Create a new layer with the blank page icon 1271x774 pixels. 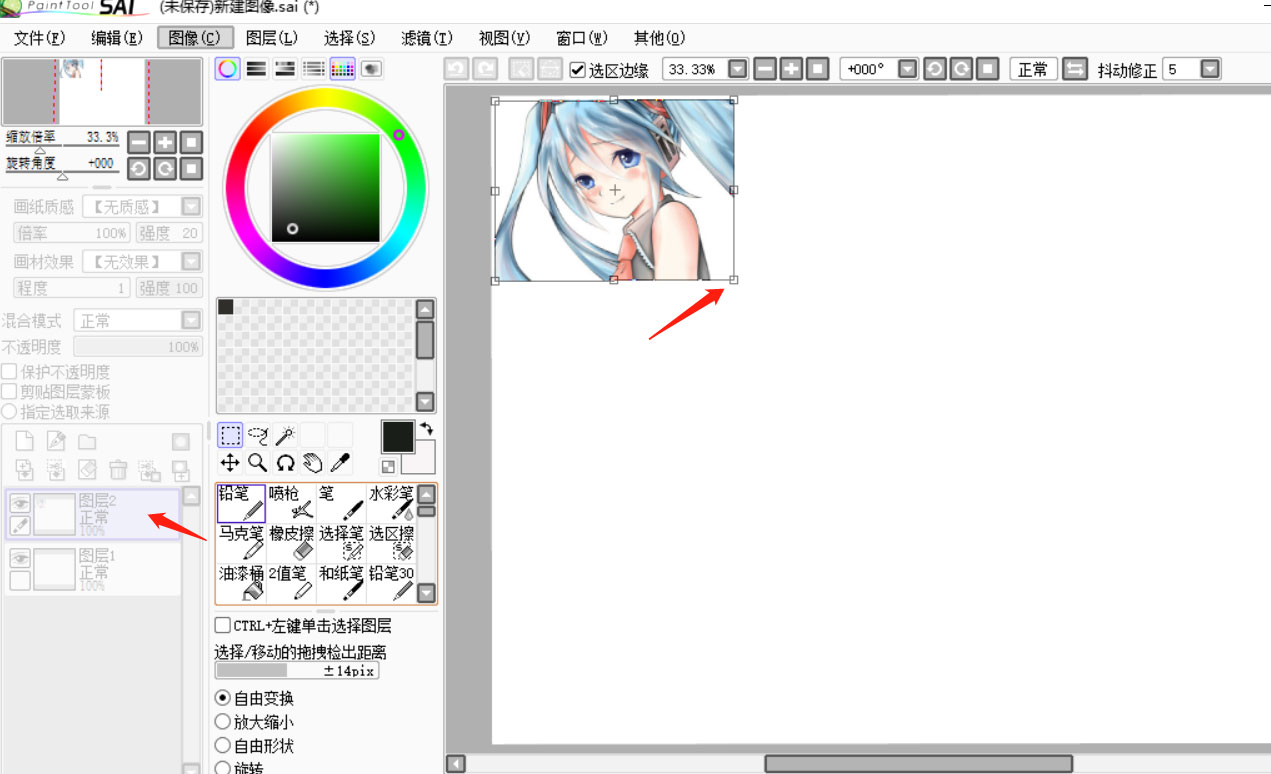24,442
